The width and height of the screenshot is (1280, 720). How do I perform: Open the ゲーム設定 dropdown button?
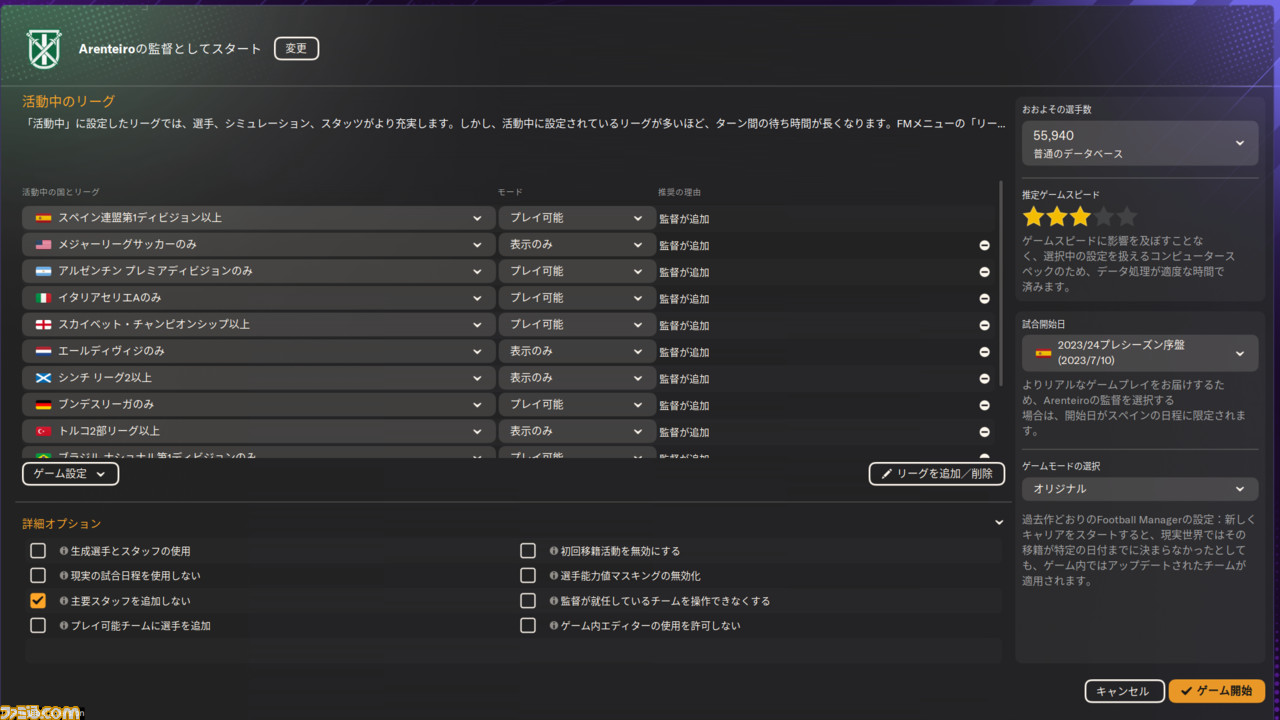70,474
